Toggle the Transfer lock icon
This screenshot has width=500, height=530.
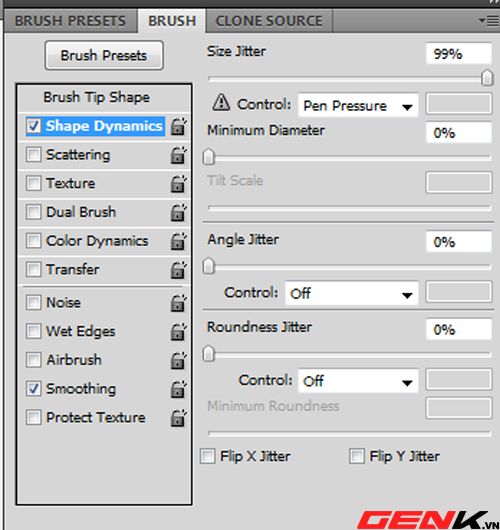(178, 270)
